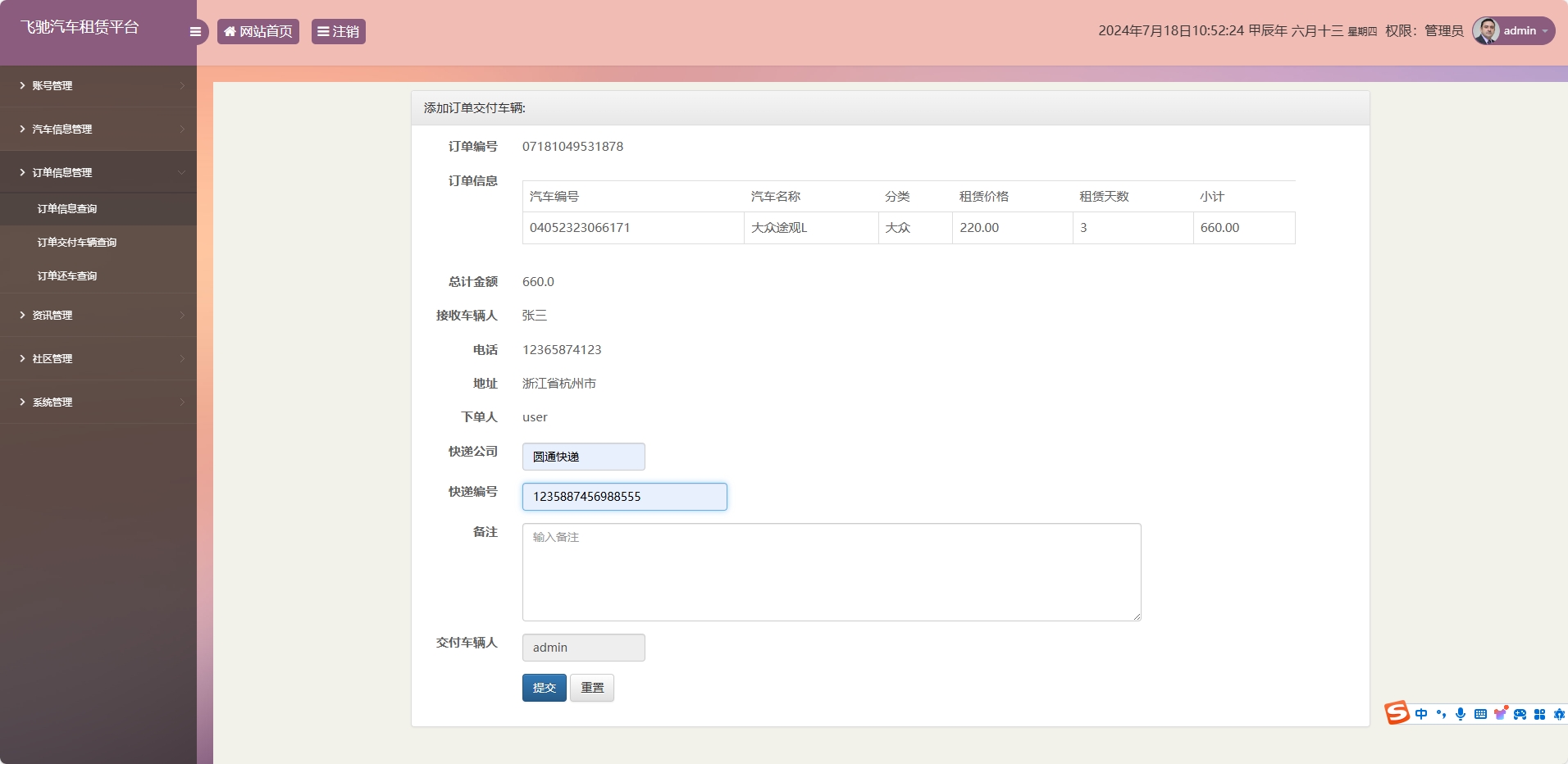Click the admin avatar picture

1488,30
